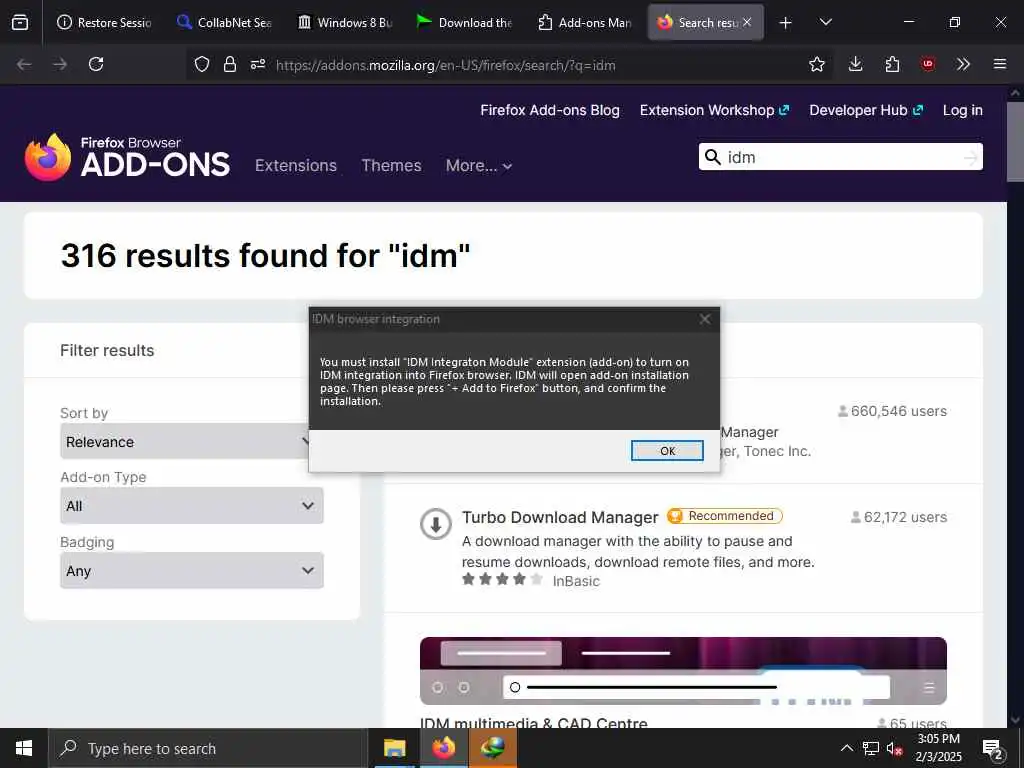Switch to CollabNet Search tab
Viewport: 1024px width, 768px height.
pos(225,23)
